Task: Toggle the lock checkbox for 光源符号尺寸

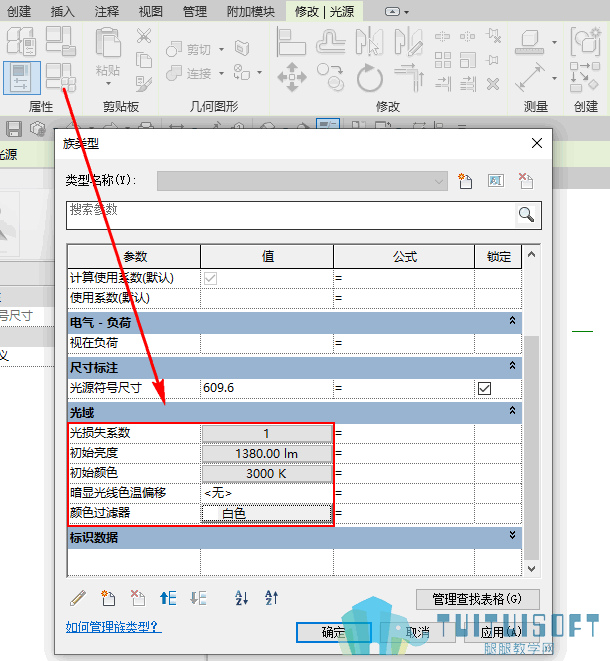Action: pyautogui.click(x=484, y=388)
